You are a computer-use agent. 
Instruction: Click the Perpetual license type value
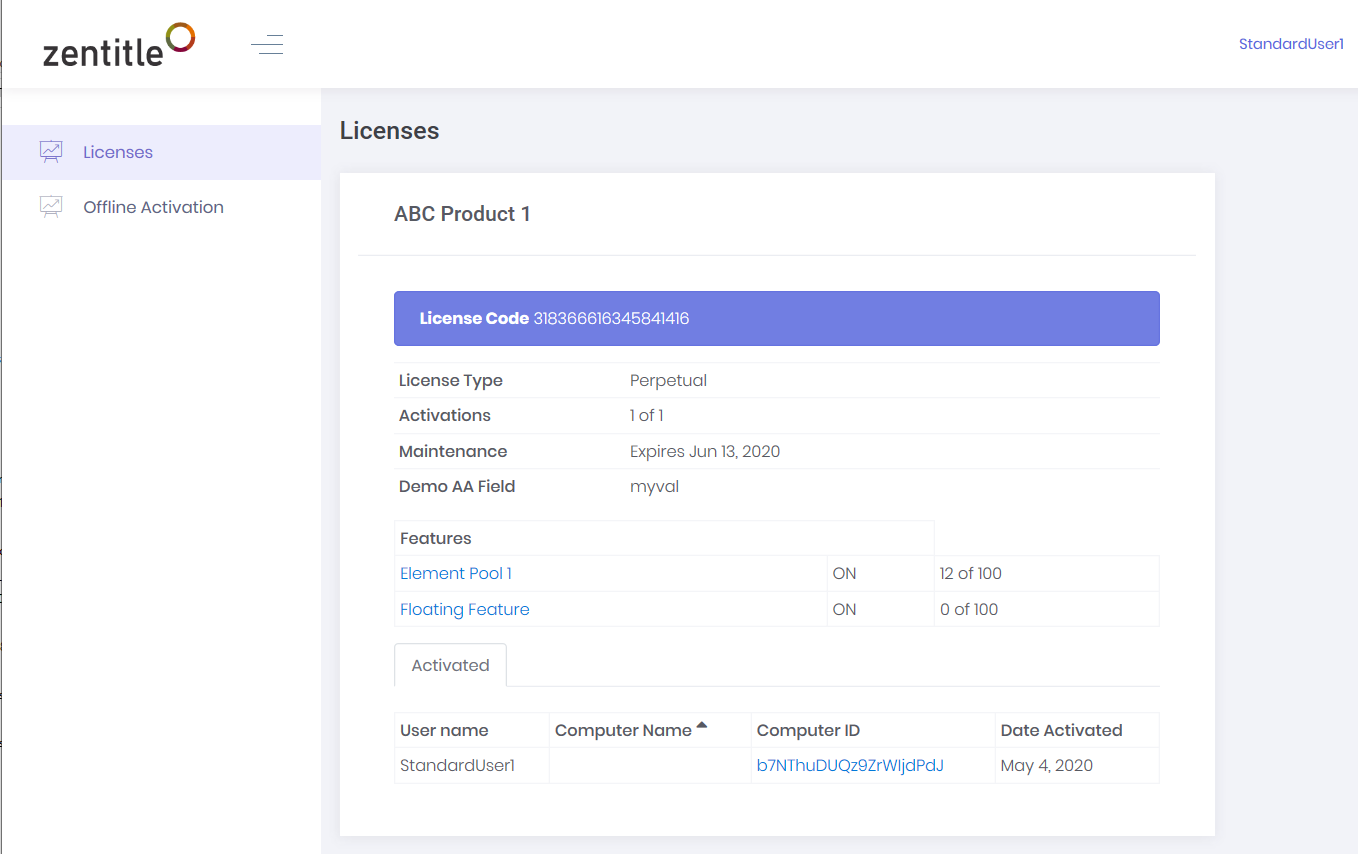tap(668, 380)
